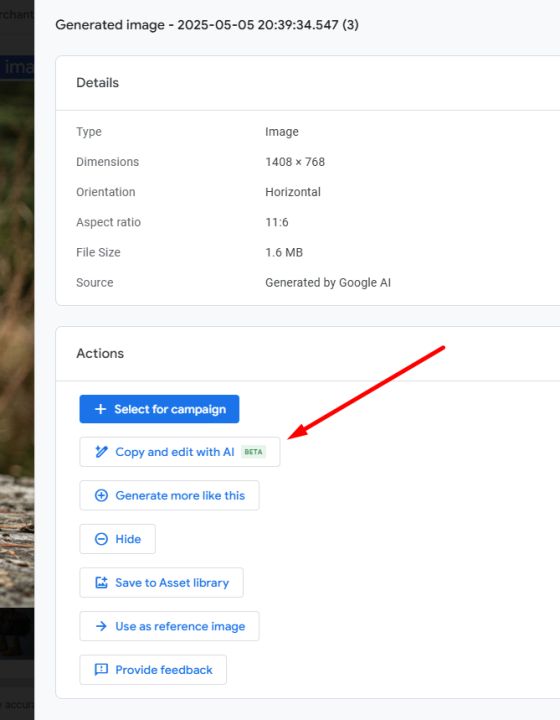Screen dimensions: 560x720
Task: Click the plus icon on Select for campaign
Action: pyautogui.click(x=101, y=409)
